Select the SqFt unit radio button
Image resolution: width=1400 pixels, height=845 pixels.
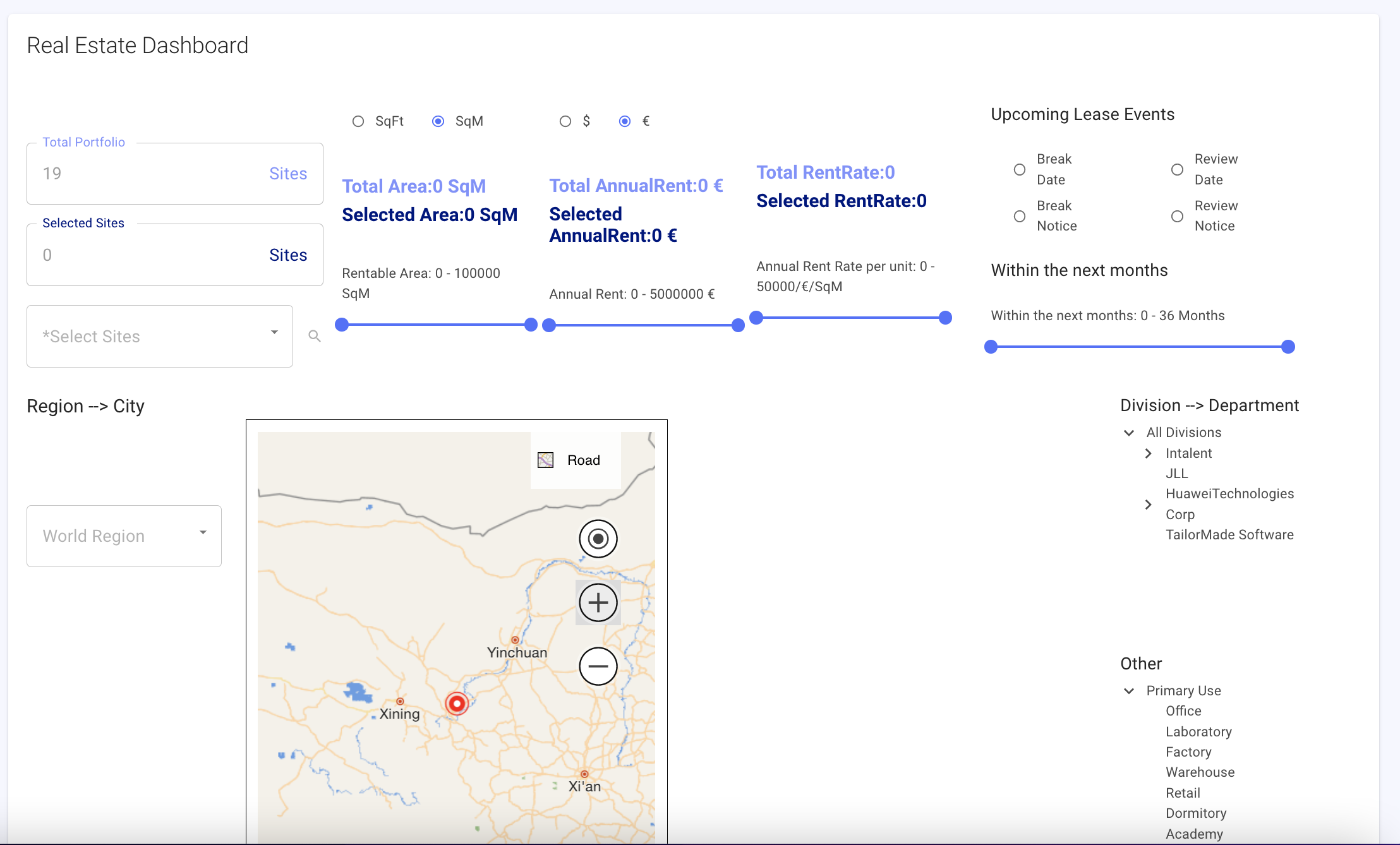coord(358,121)
